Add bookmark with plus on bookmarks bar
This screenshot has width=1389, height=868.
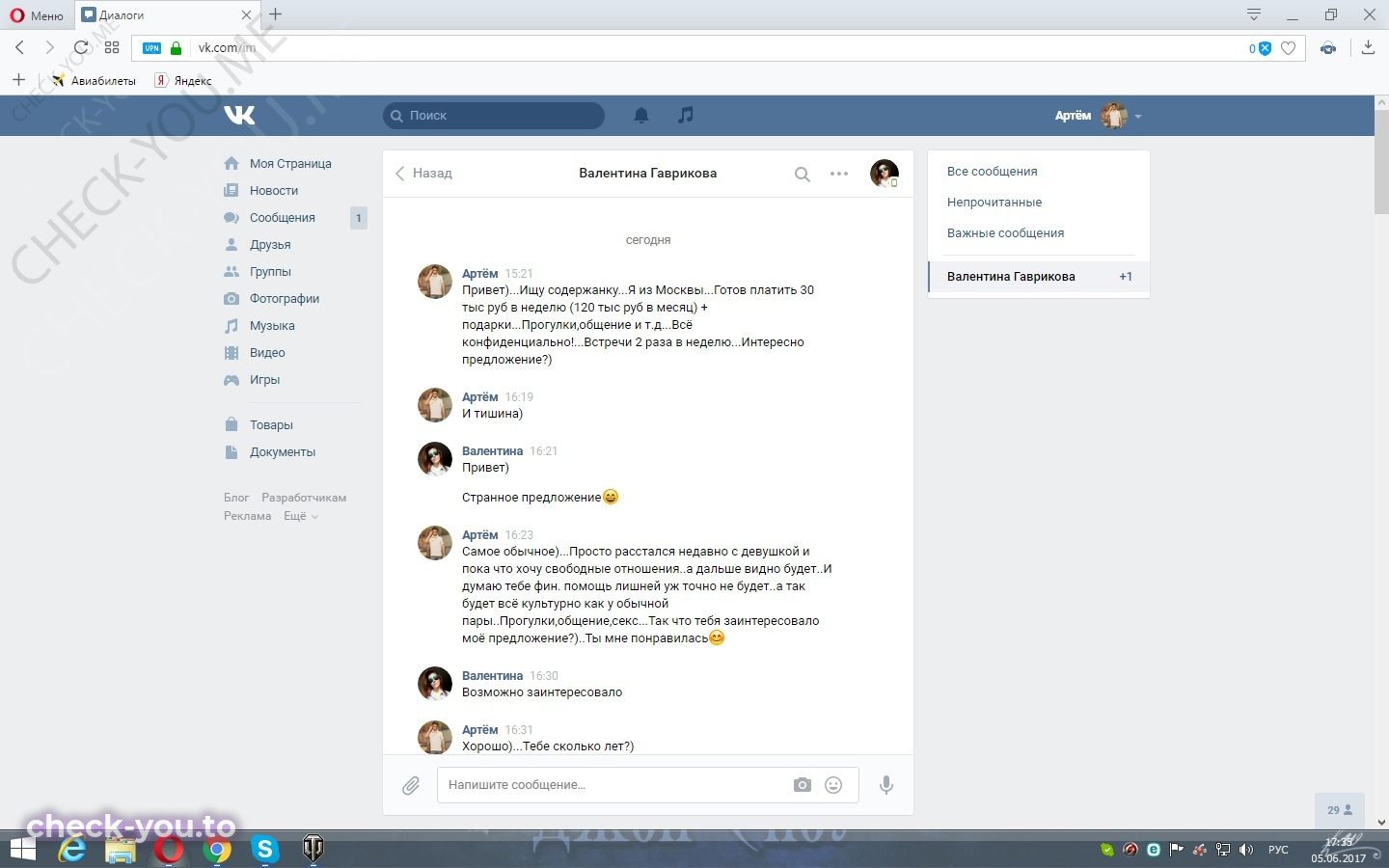click(18, 80)
